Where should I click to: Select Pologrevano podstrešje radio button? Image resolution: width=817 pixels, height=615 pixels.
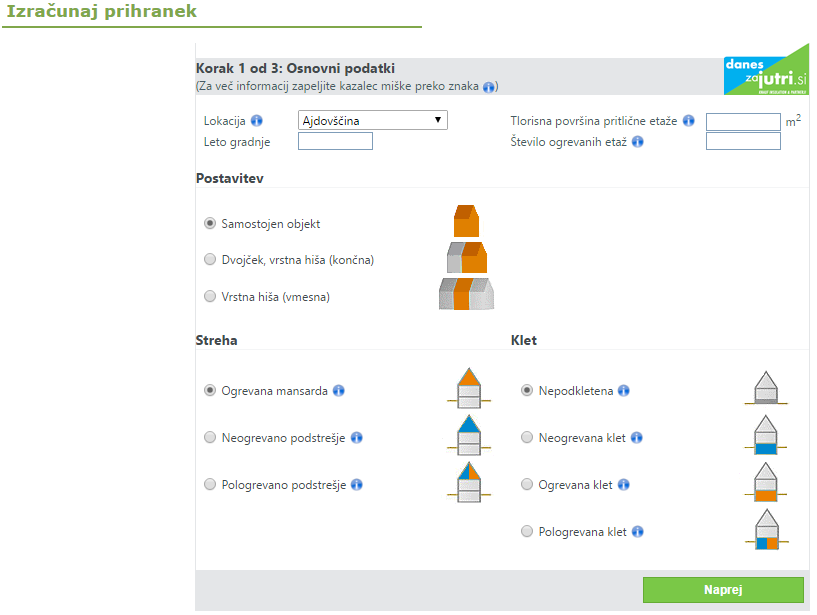210,485
